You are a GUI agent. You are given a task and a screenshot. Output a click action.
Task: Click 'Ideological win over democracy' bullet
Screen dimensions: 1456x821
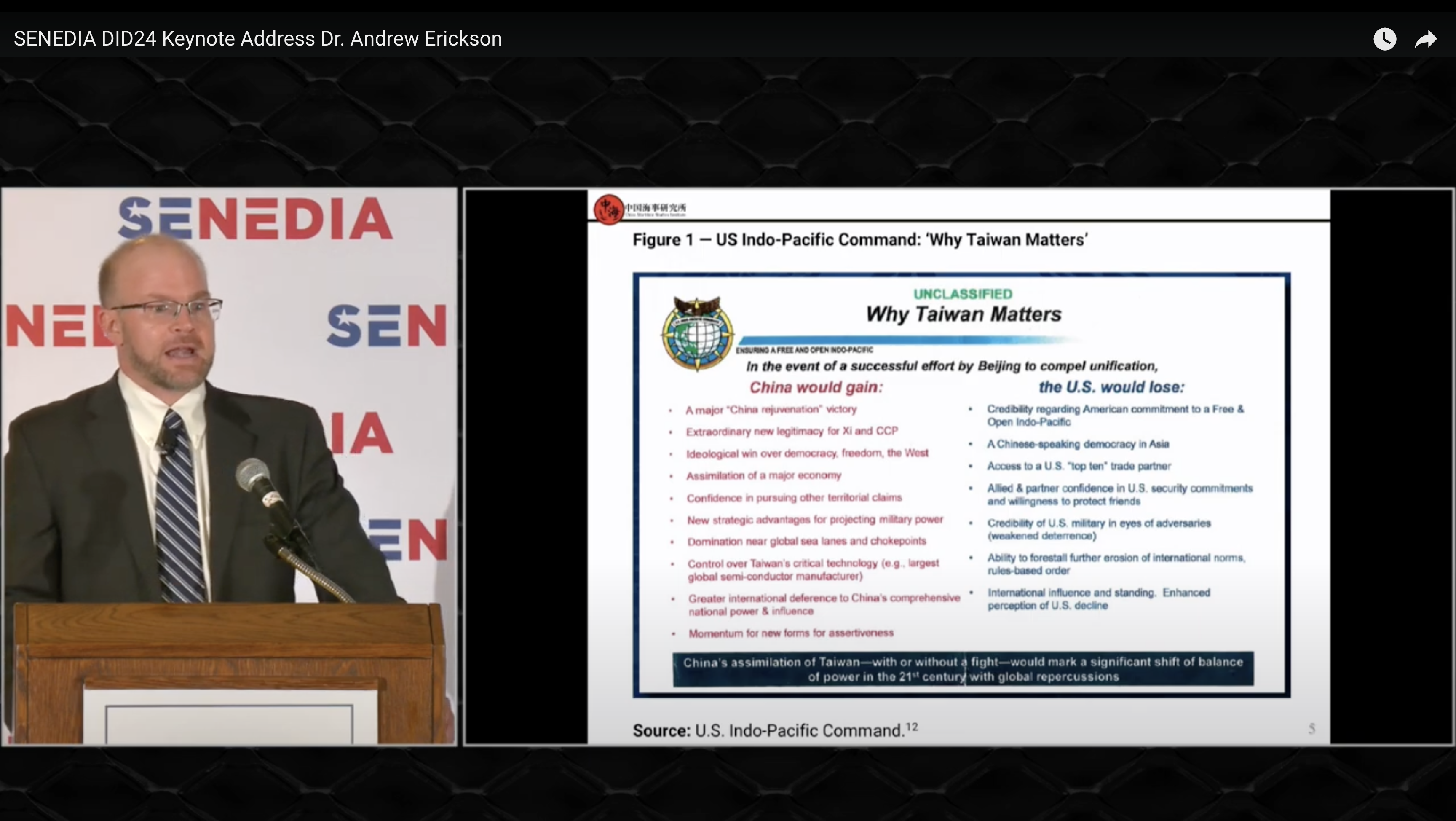tap(807, 453)
